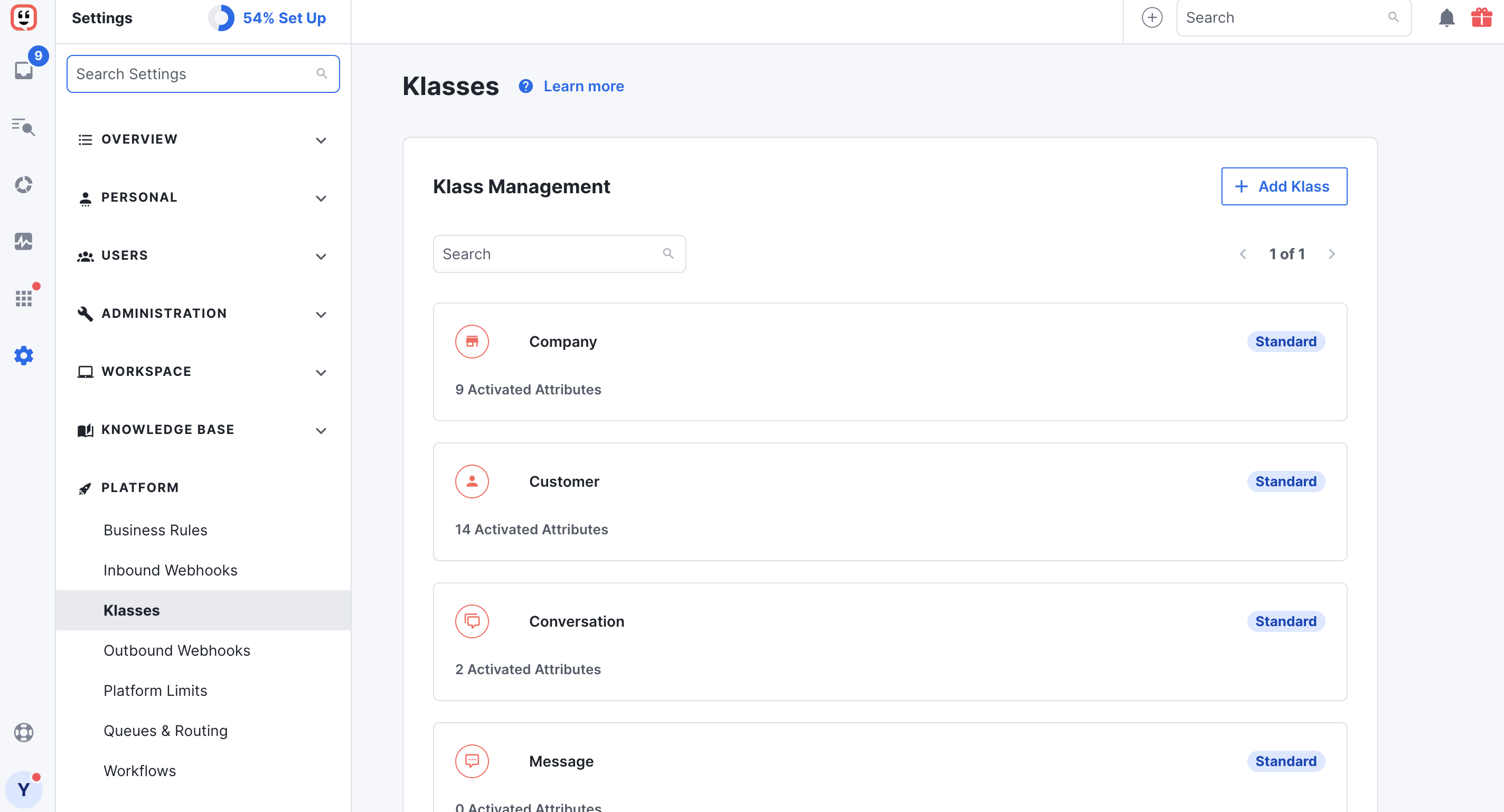Click the magnifier icon in Search Settings

pyautogui.click(x=322, y=73)
